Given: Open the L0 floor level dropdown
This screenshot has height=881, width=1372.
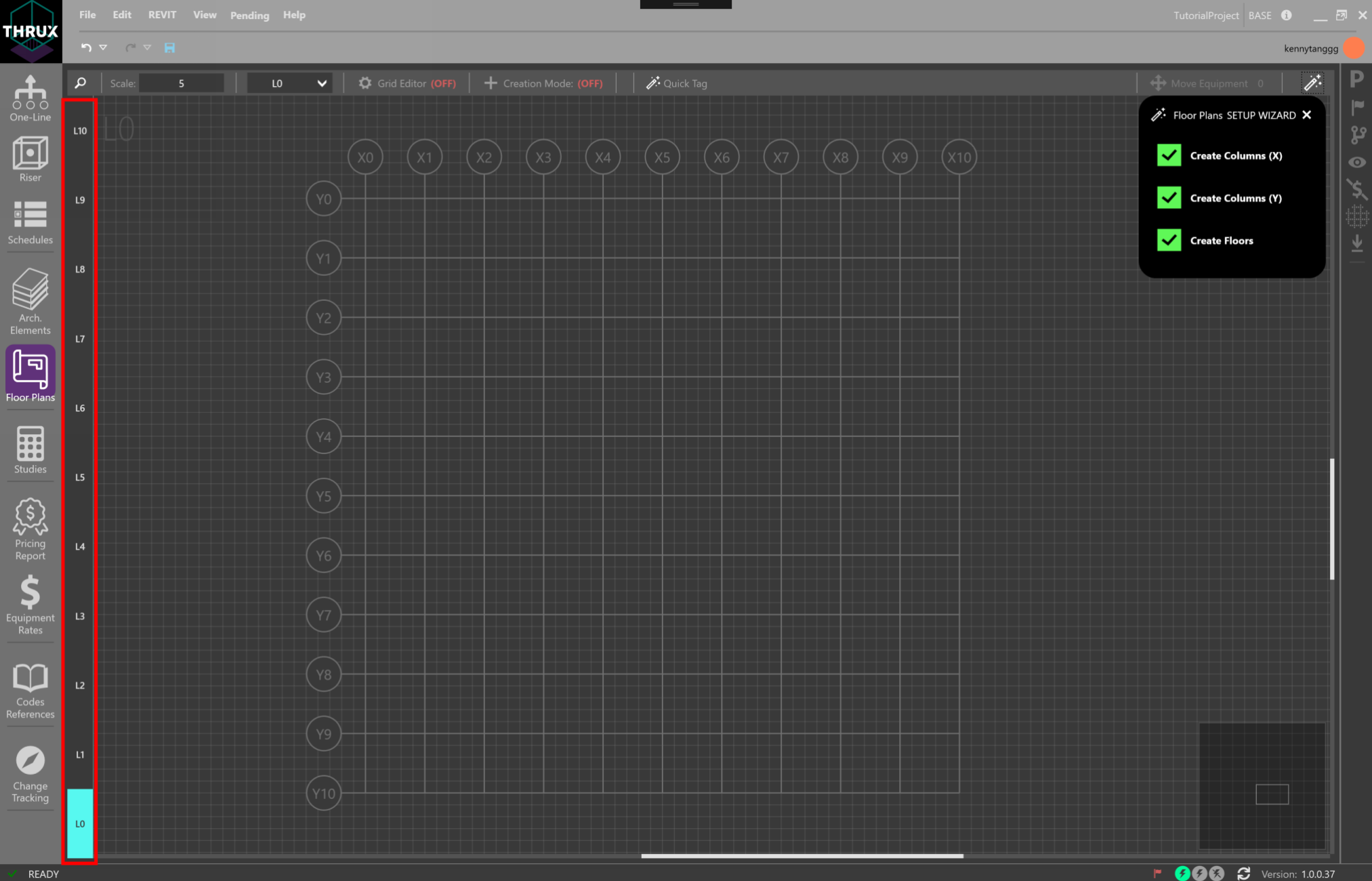Looking at the screenshot, I should pos(290,83).
